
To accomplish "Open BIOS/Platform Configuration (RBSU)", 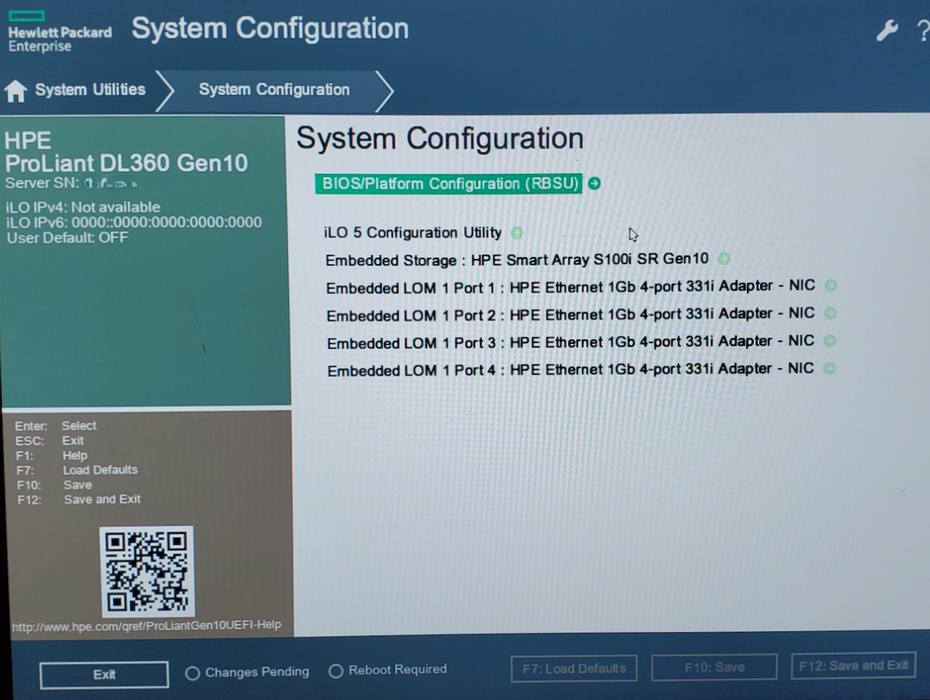I will [449, 183].
